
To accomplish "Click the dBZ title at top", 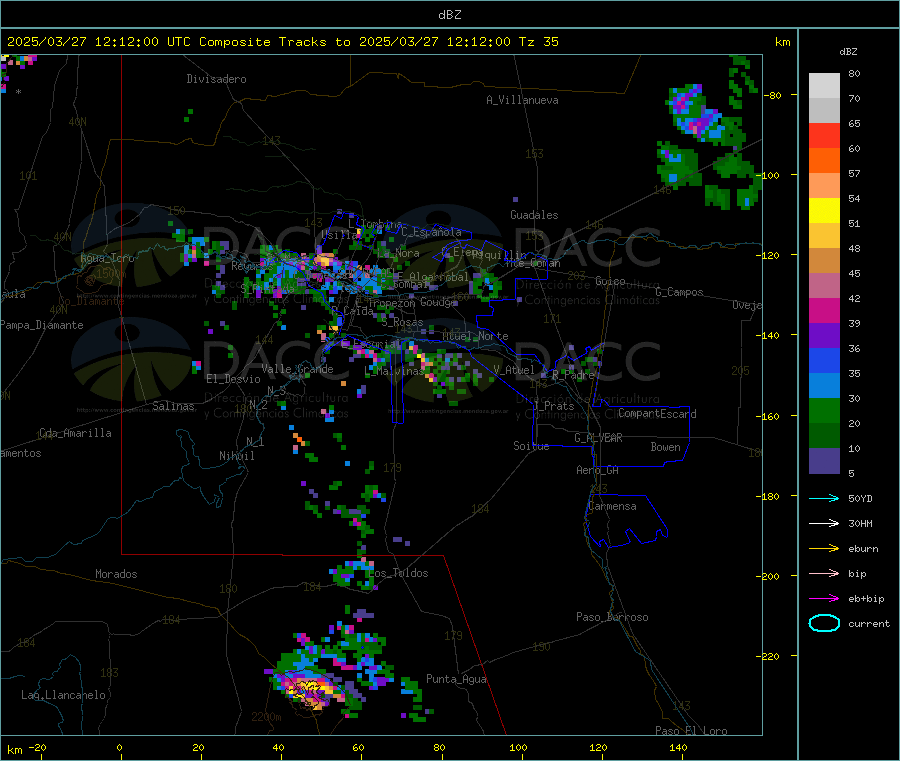I will (449, 15).
